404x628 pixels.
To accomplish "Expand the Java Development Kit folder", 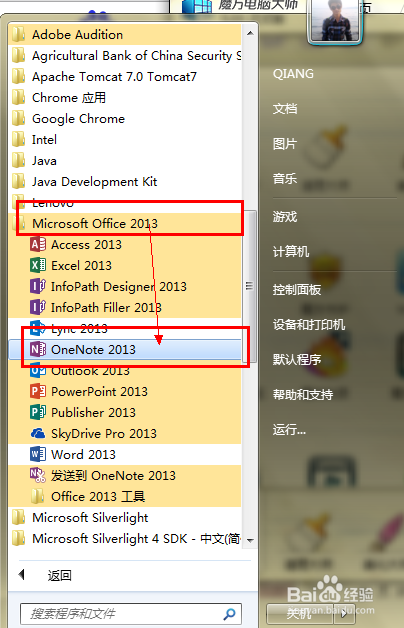I will pos(125,182).
